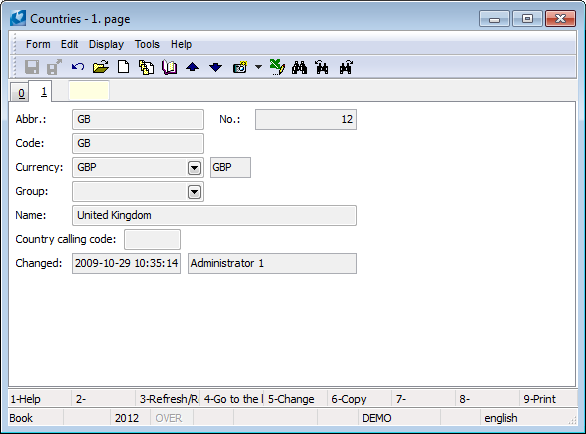The image size is (586, 434).
Task: Create a new record with blank page icon
Action: coord(124,67)
